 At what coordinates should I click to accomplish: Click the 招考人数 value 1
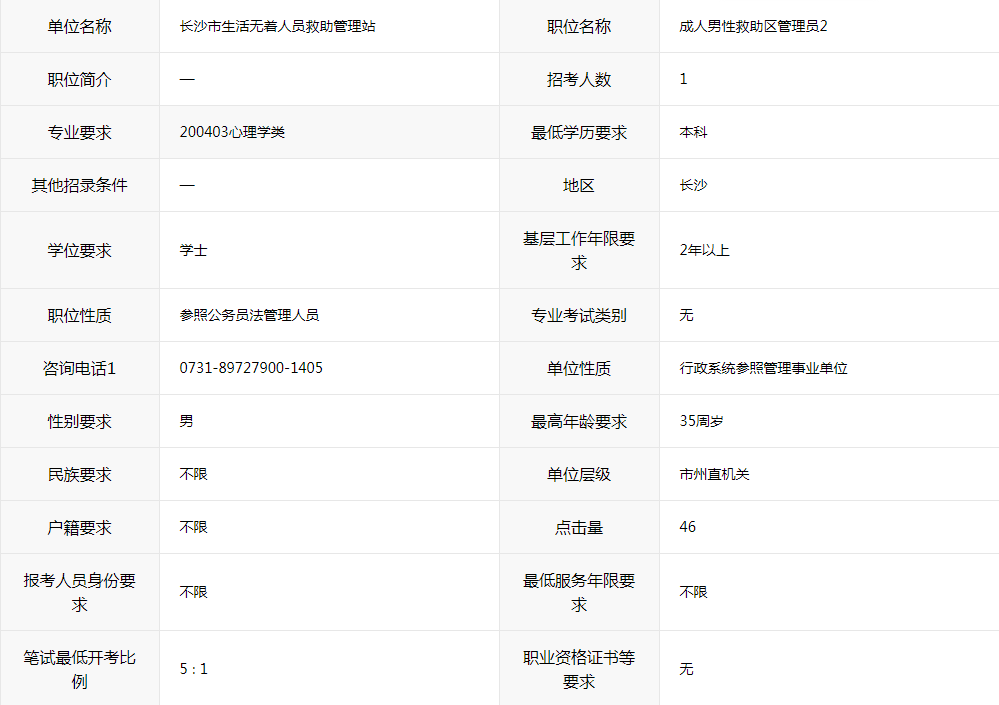coord(684,79)
